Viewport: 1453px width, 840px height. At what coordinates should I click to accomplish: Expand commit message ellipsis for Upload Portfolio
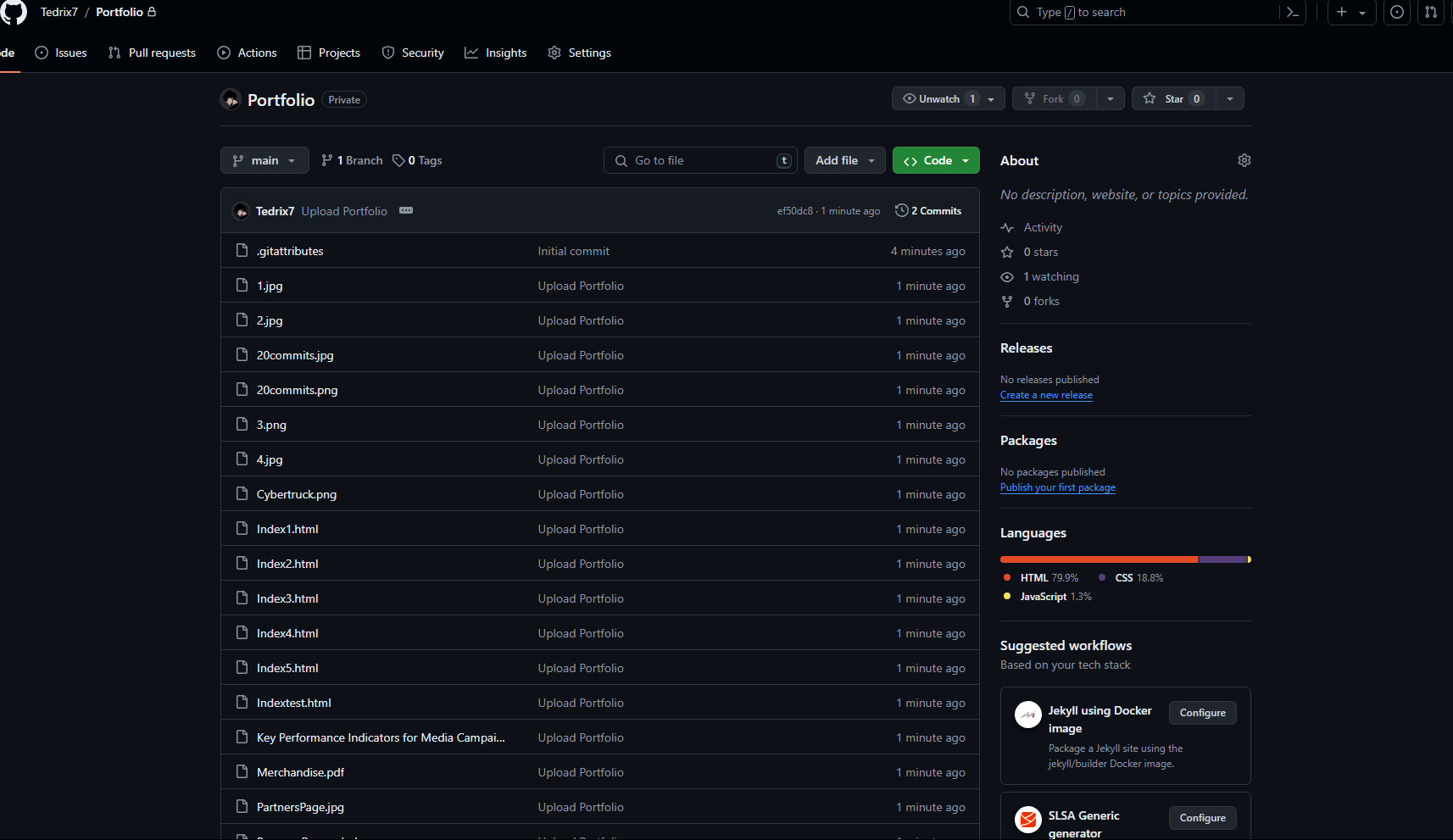406,211
